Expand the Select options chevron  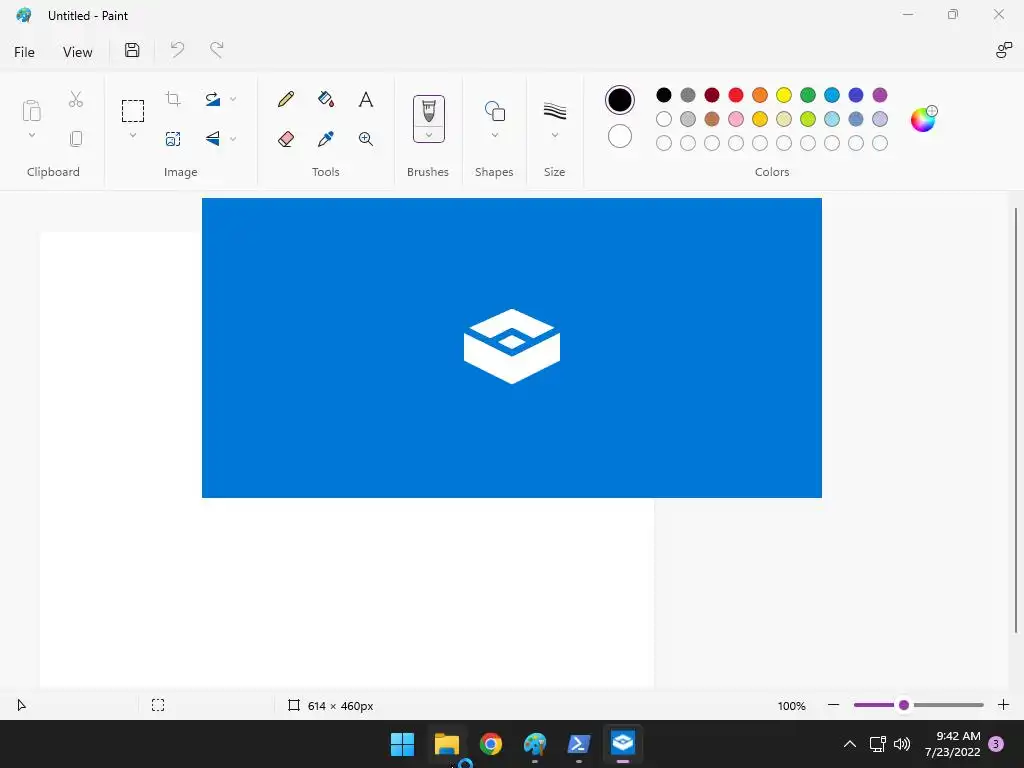(133, 135)
